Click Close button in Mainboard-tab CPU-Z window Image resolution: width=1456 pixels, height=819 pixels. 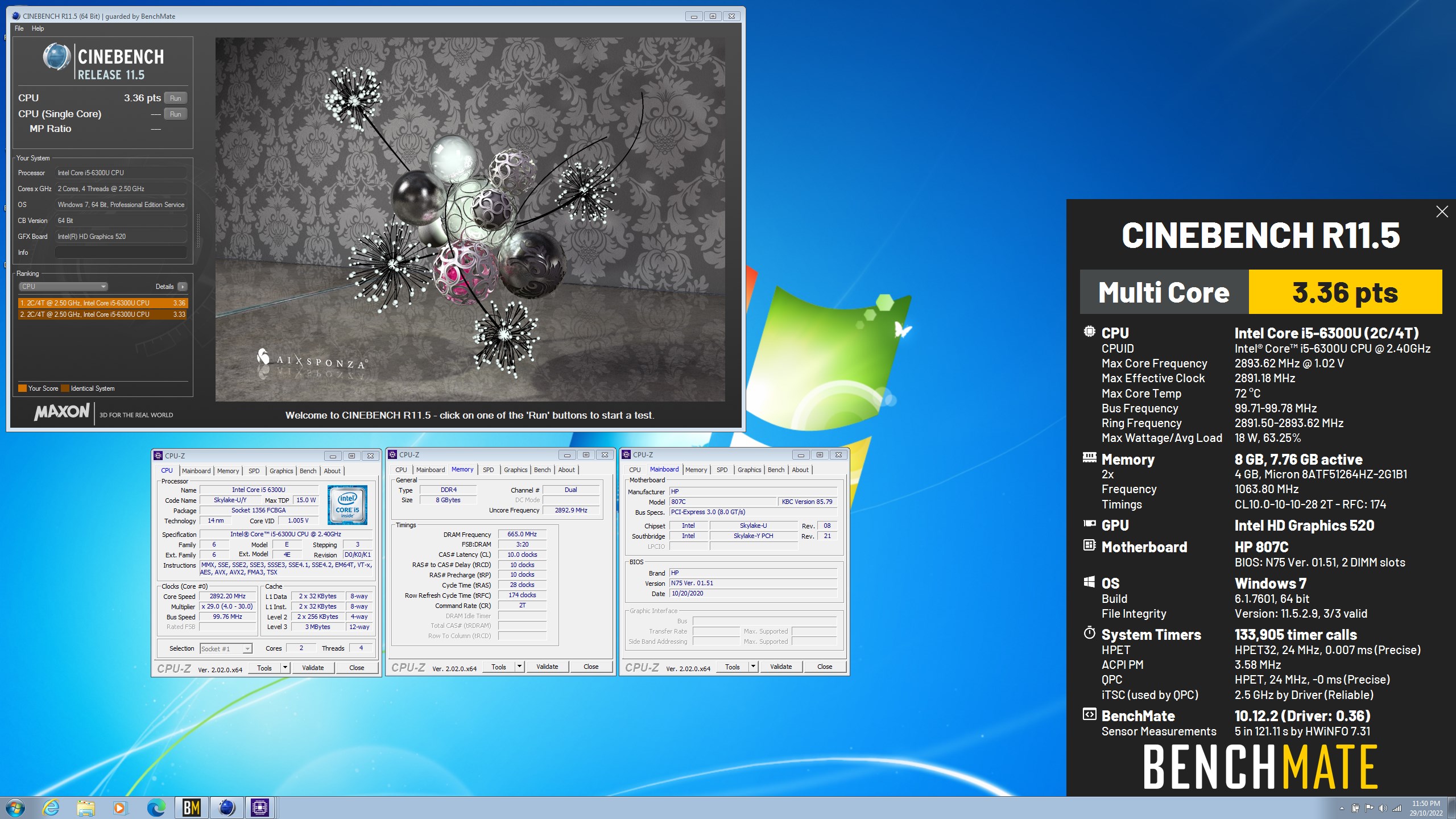tap(825, 667)
